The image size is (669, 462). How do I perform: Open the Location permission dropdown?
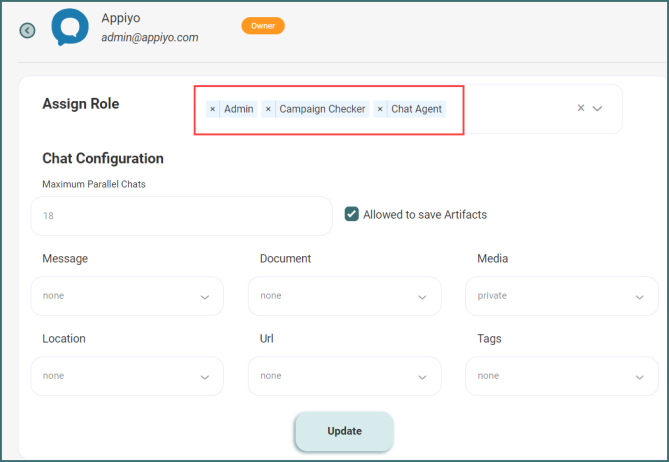click(126, 376)
